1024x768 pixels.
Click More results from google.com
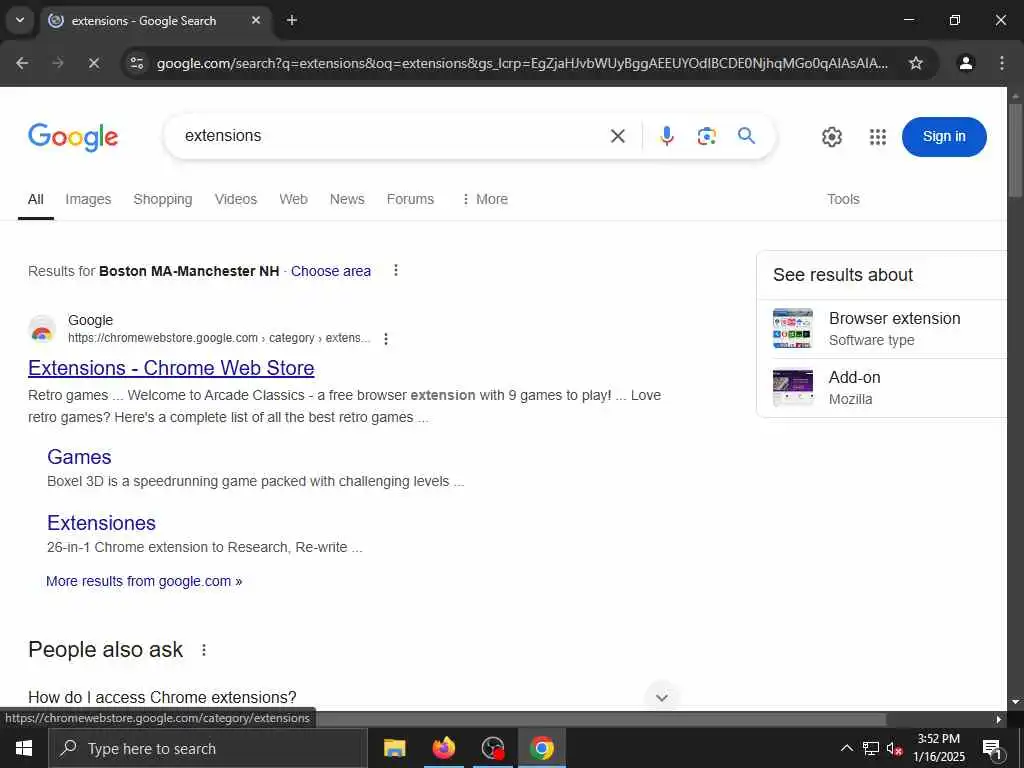click(x=144, y=581)
